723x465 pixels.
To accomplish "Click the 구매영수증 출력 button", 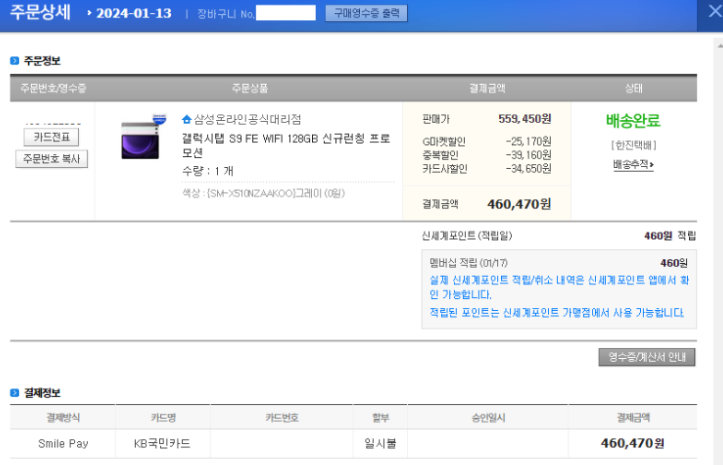I will (x=366, y=13).
